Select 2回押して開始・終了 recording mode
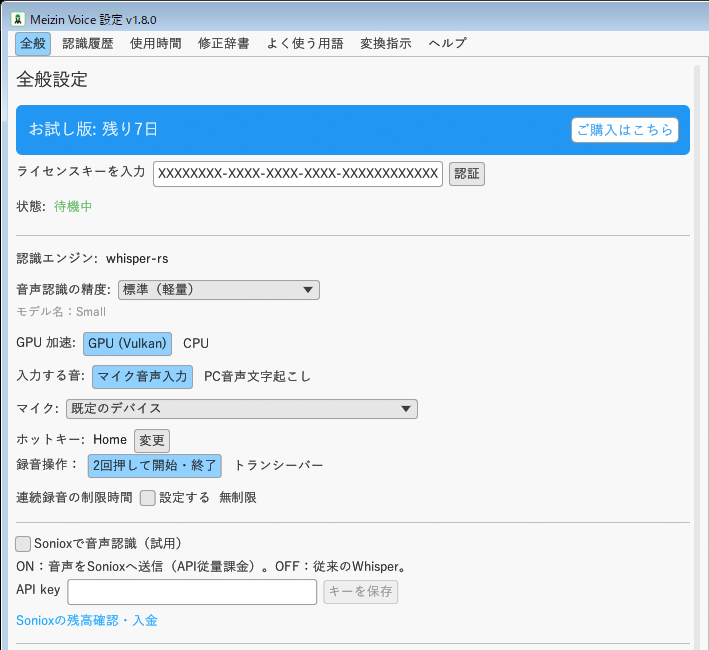Screen dimensions: 709x650 click(155, 466)
